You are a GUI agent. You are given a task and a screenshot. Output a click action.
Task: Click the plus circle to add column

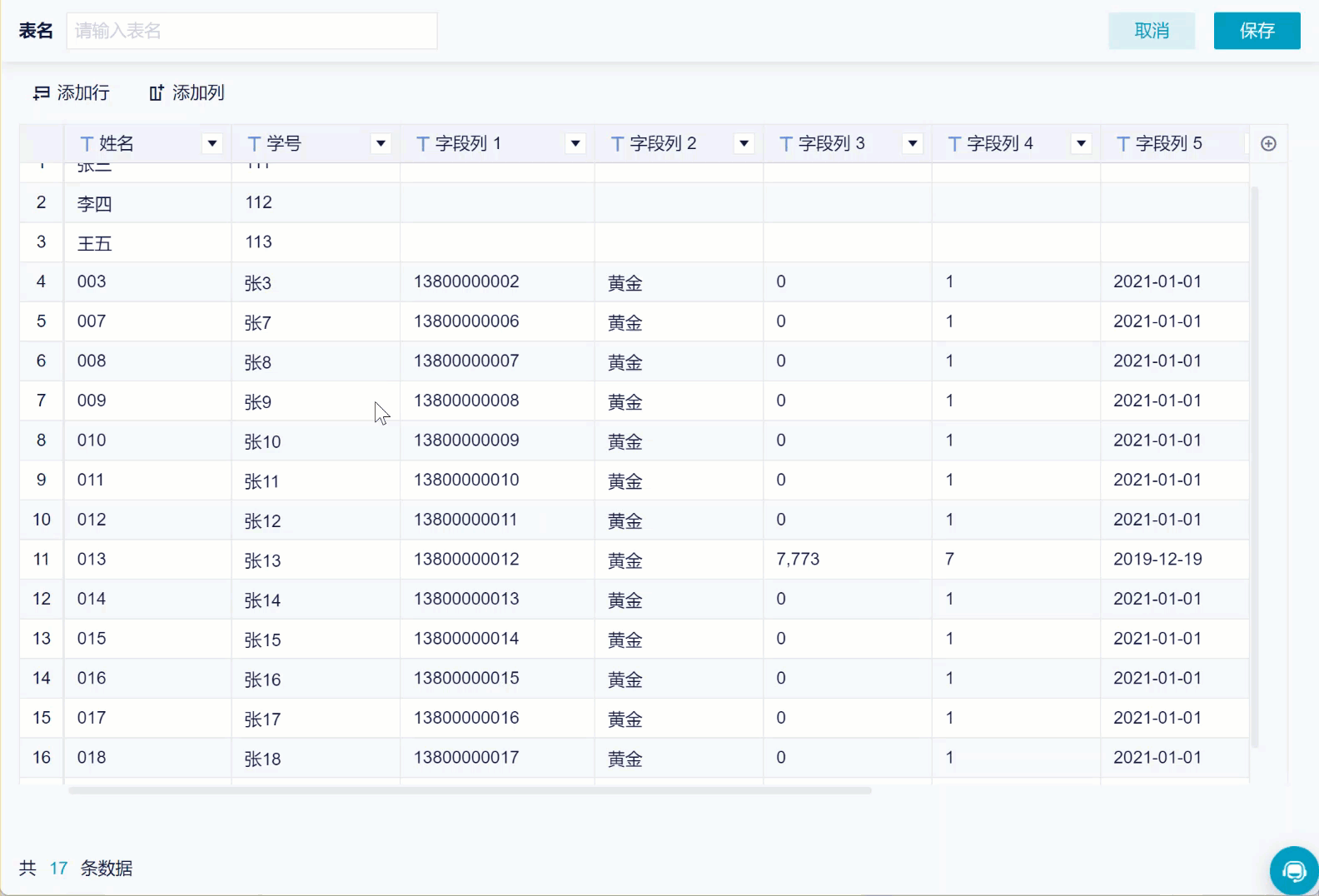pos(1268,143)
